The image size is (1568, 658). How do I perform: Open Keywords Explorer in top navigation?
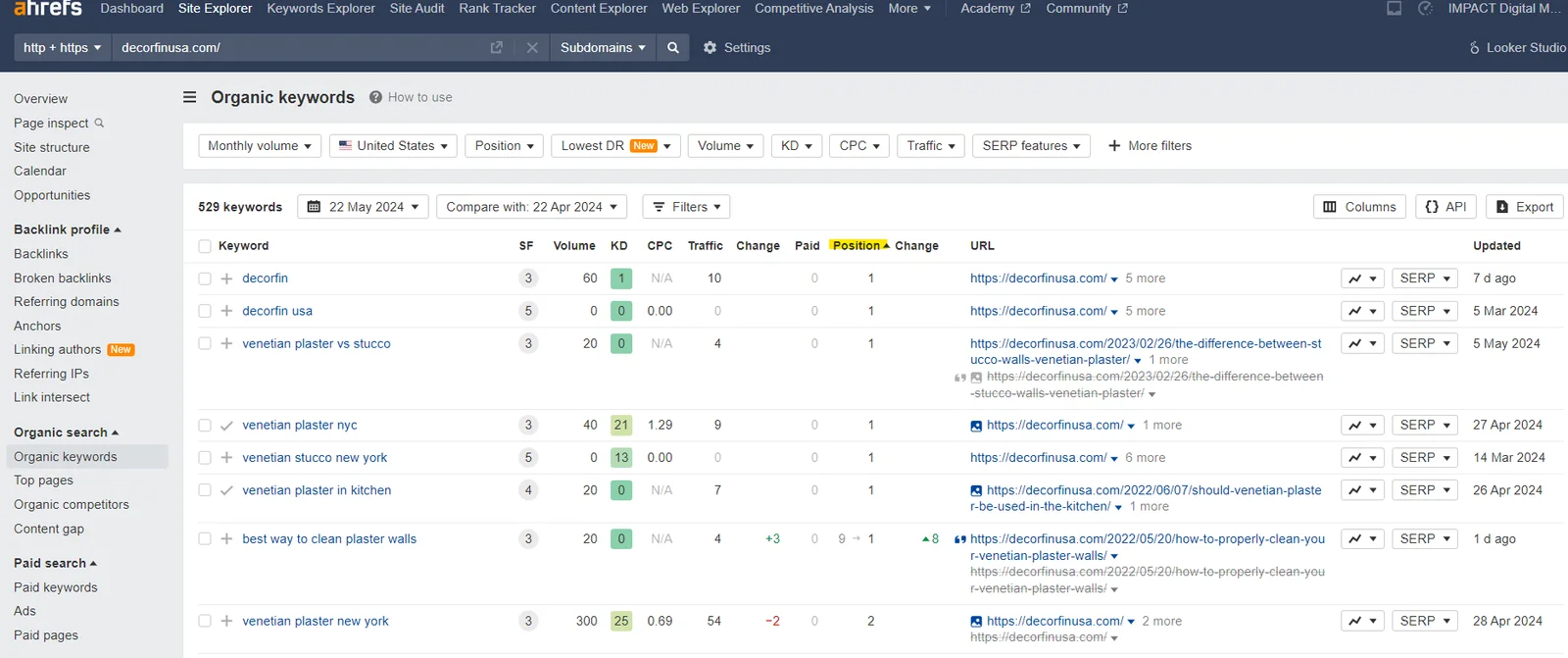(321, 8)
